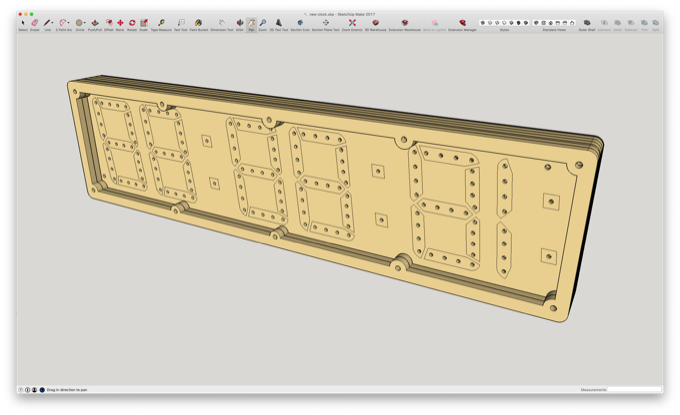Click the dark blue status bar icon

click(42, 390)
